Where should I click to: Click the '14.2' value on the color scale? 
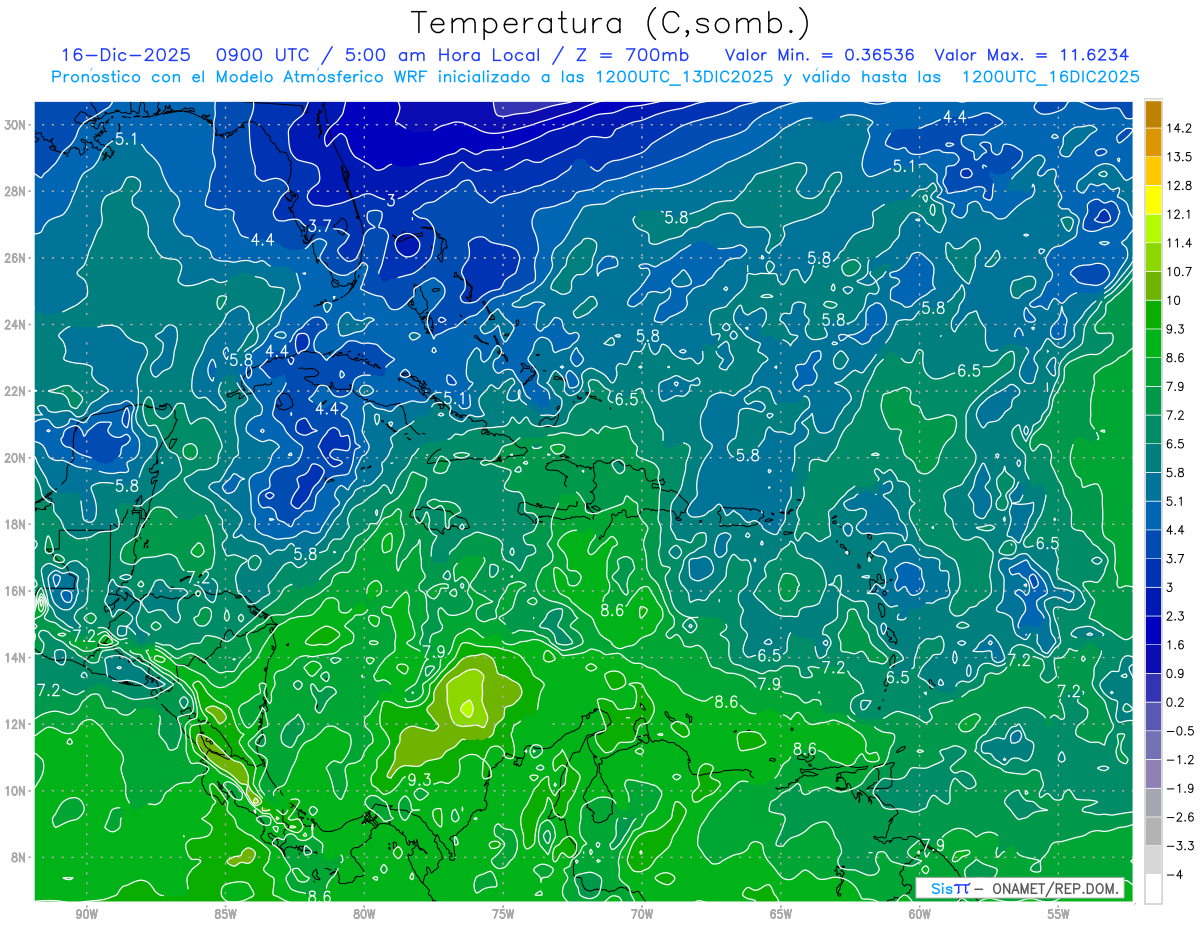pos(1178,128)
